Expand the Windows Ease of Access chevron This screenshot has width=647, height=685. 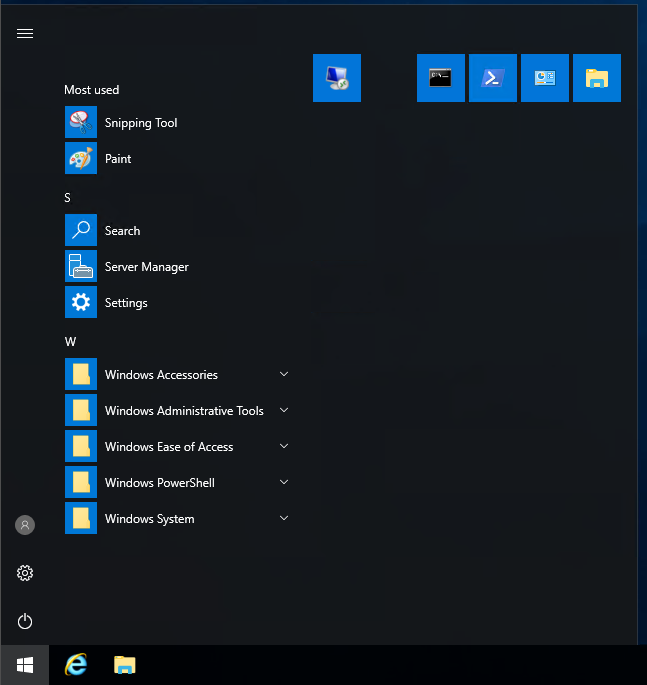point(284,446)
